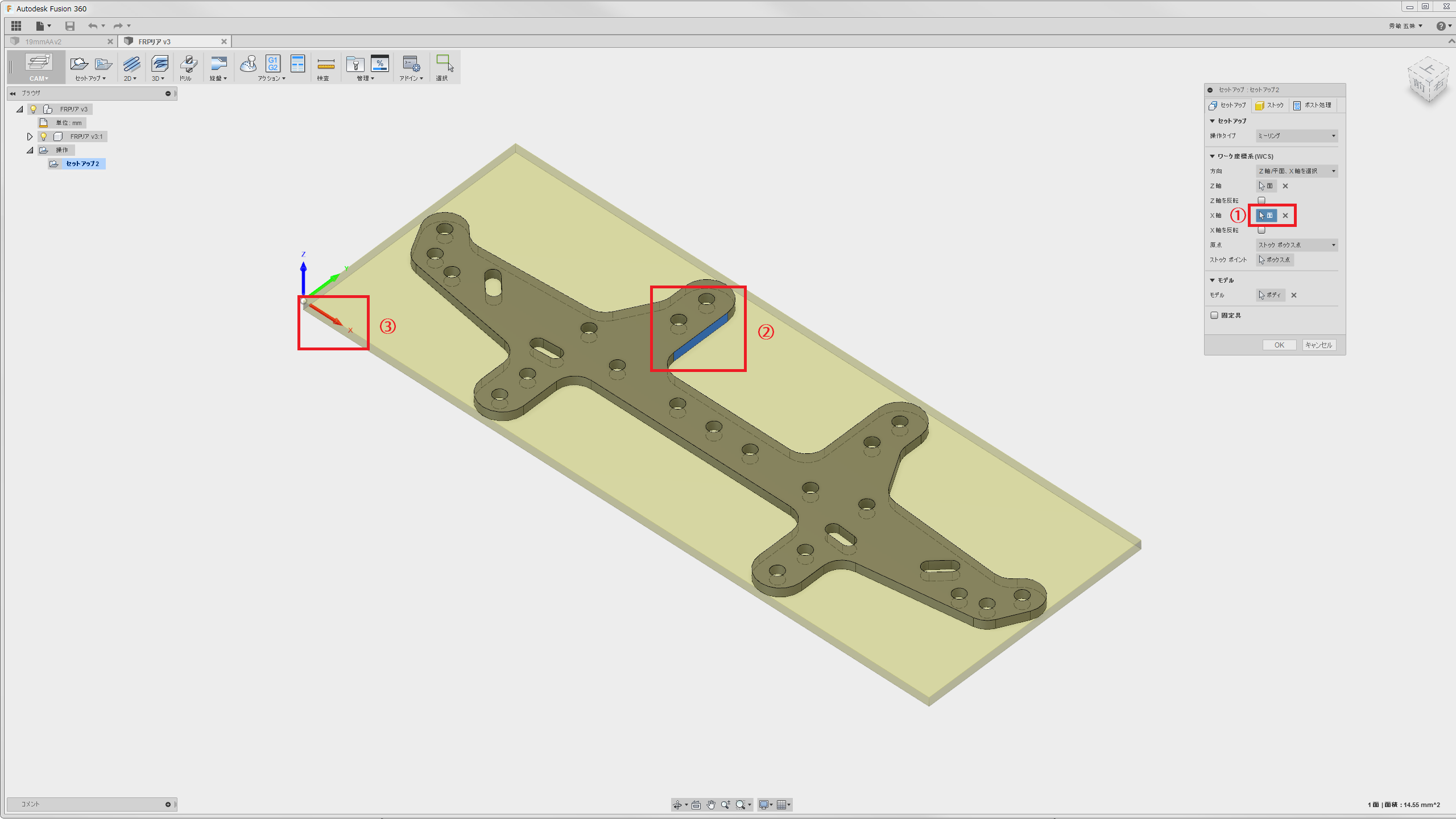
Task: Click the Save icon in top bar
Action: tap(70, 26)
